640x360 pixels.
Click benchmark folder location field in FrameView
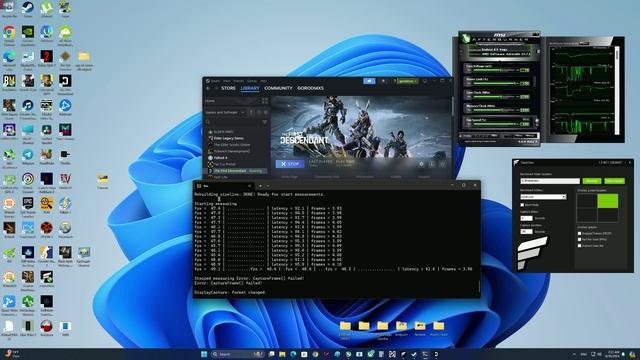pos(550,181)
